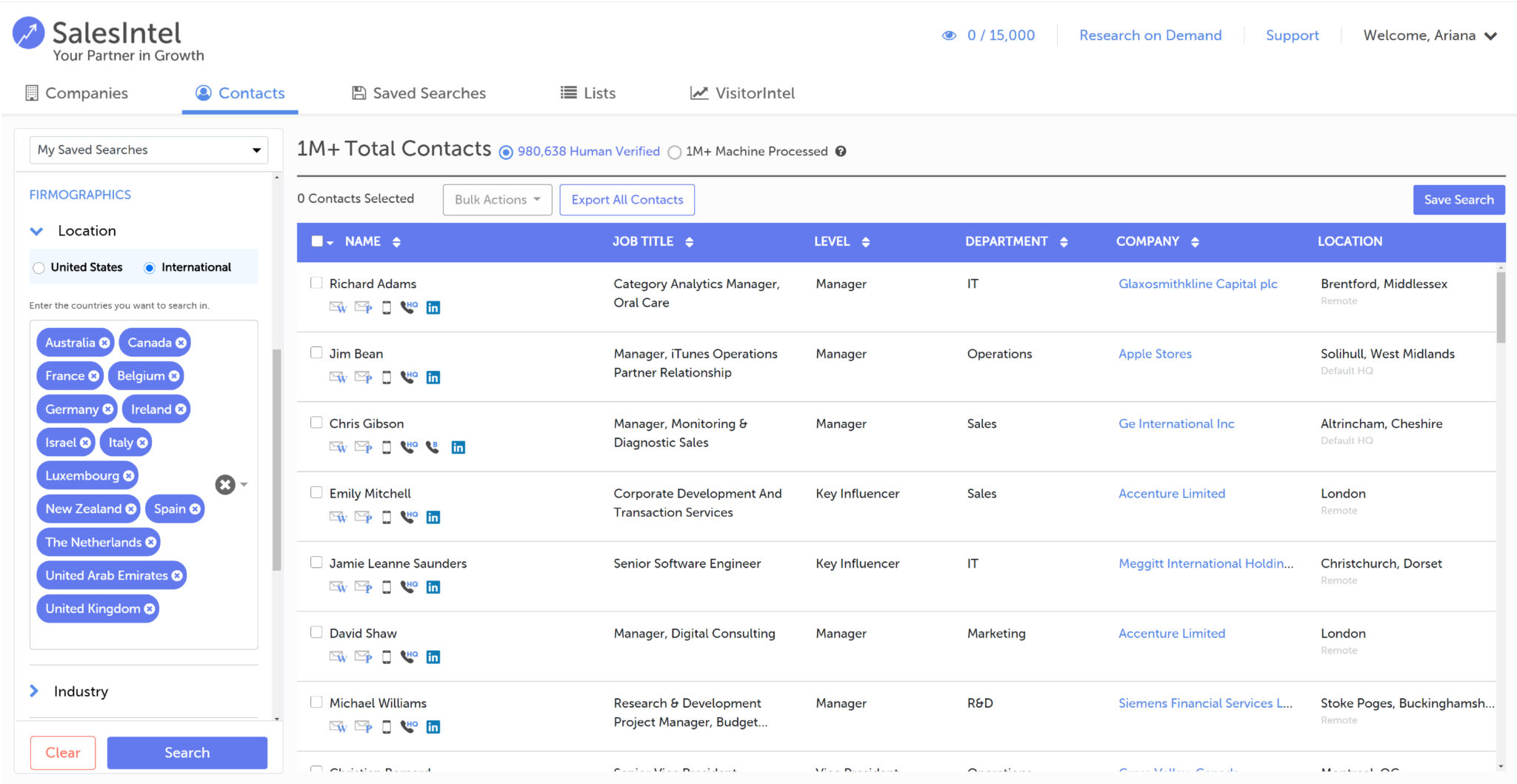Open Michael Williams' LinkedIn icon
Screen dimensions: 1517x784
tap(433, 727)
